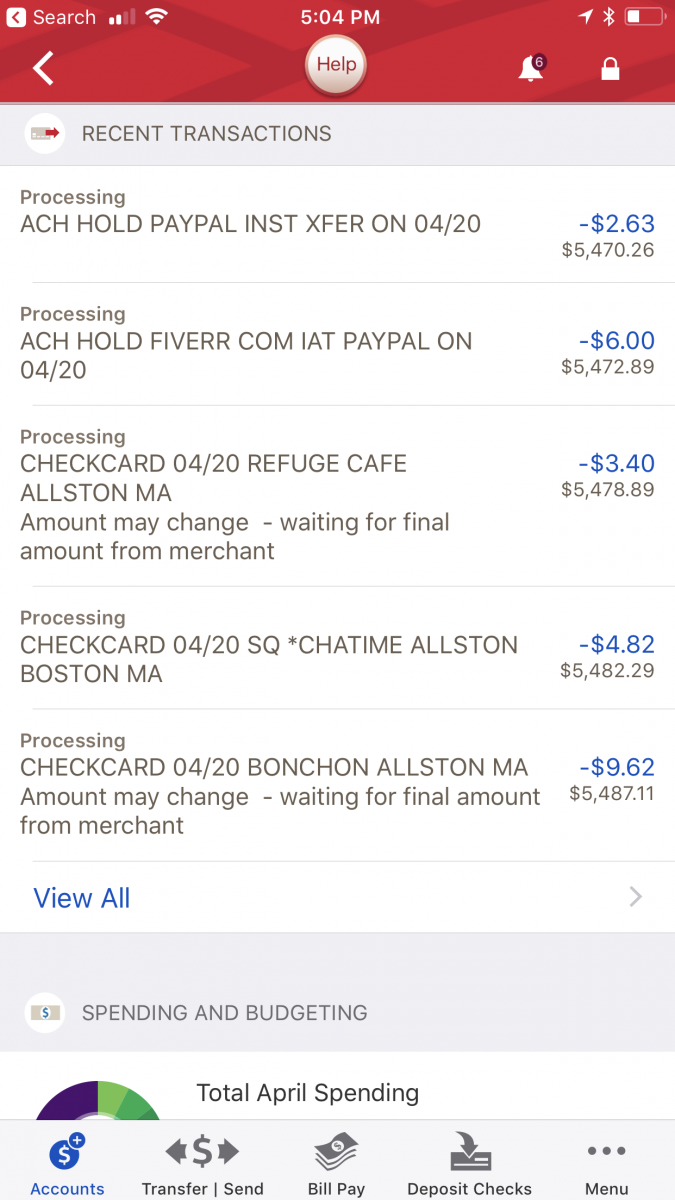Open Bill Pay from bottom bar

tap(336, 1163)
